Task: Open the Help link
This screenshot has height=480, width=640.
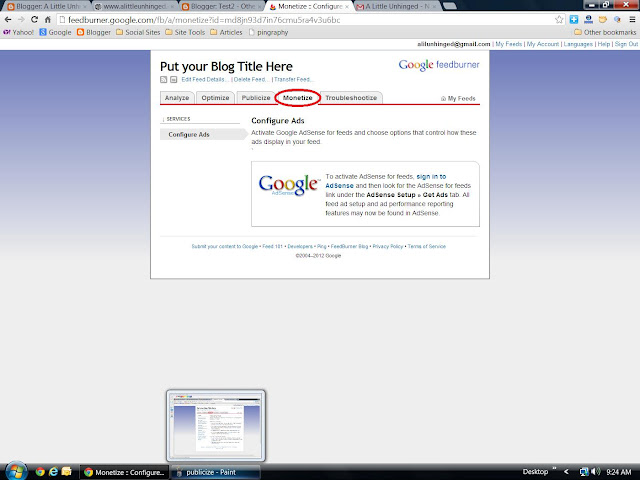Action: 604,44
